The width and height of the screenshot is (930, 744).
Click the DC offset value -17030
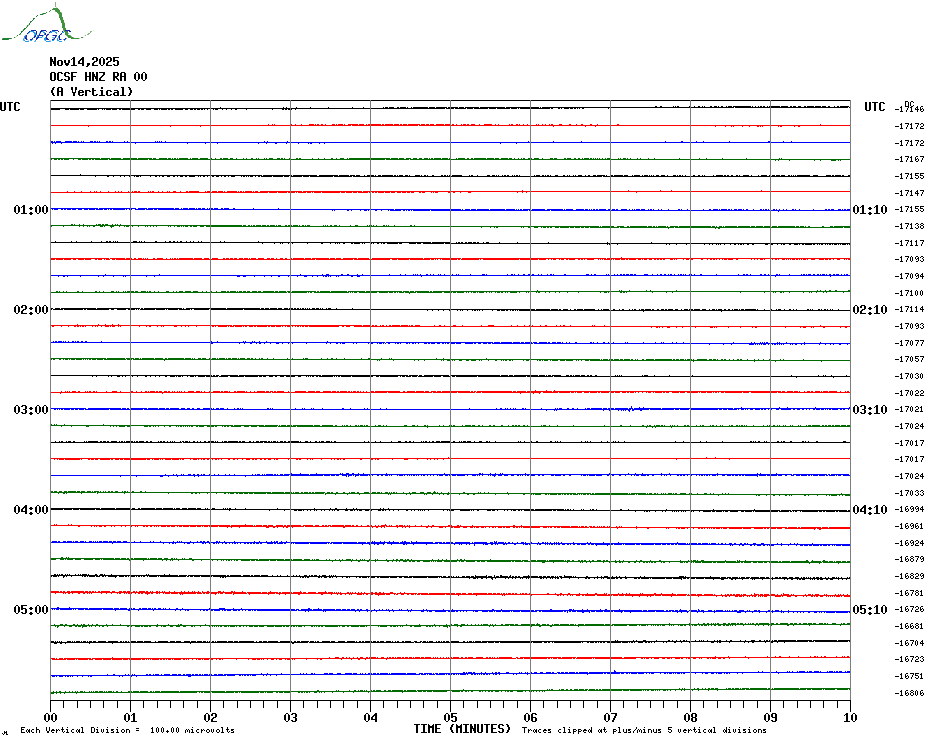point(909,376)
